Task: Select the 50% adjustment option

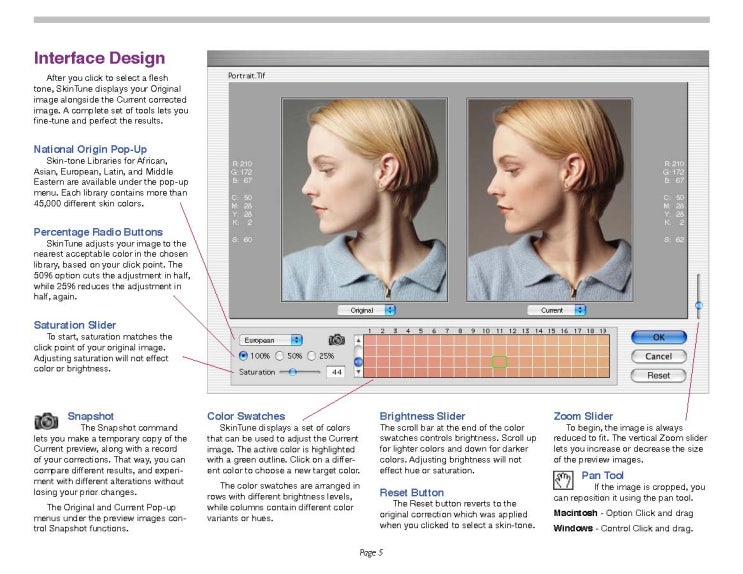Action: (x=279, y=355)
